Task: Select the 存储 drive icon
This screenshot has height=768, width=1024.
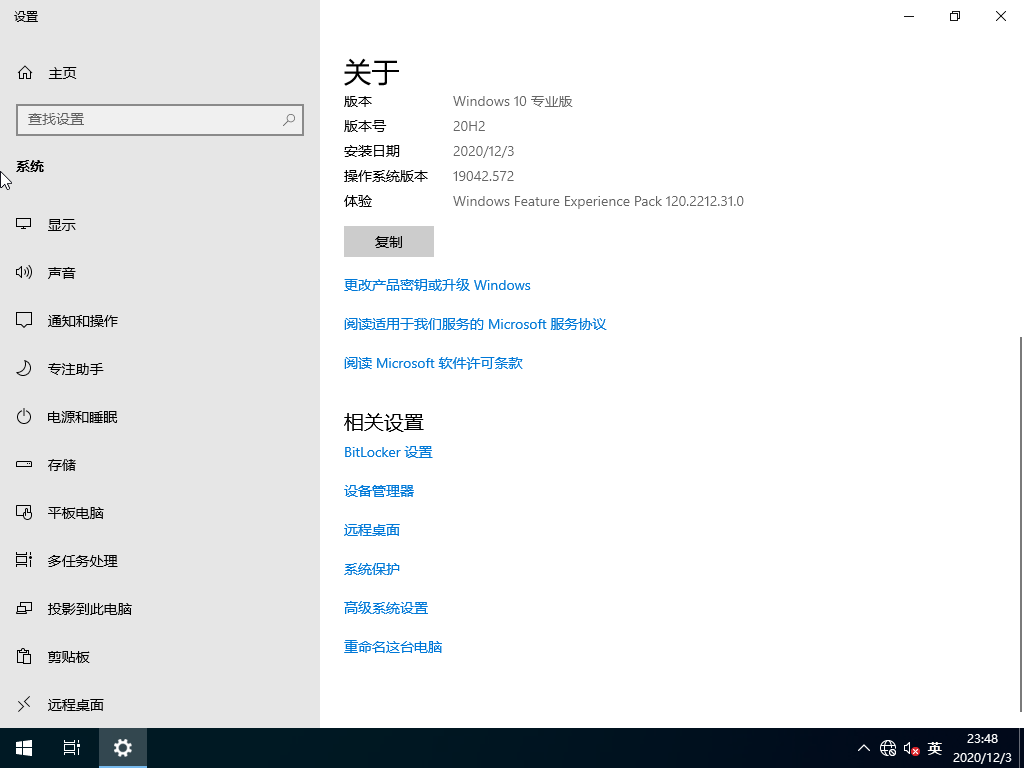Action: click(24, 464)
